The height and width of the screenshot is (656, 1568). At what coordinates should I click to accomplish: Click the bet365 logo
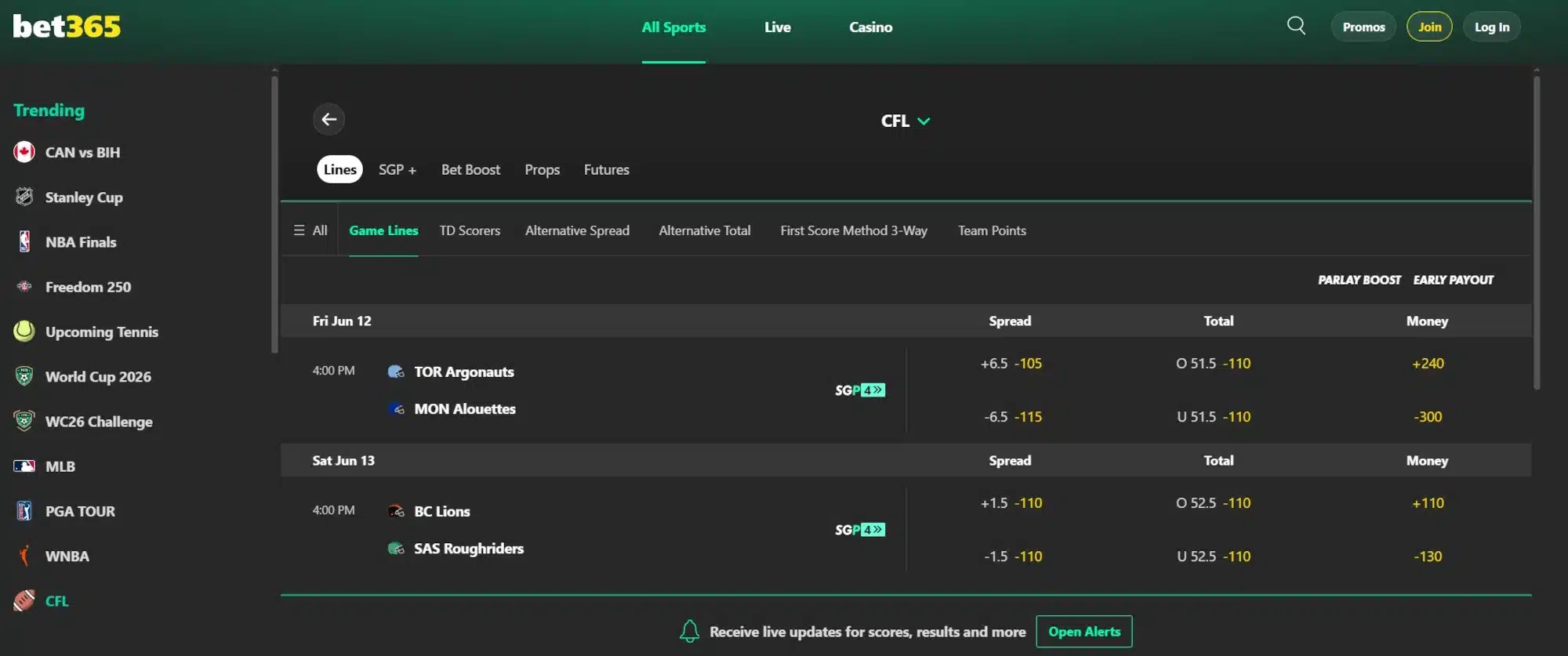(x=67, y=27)
